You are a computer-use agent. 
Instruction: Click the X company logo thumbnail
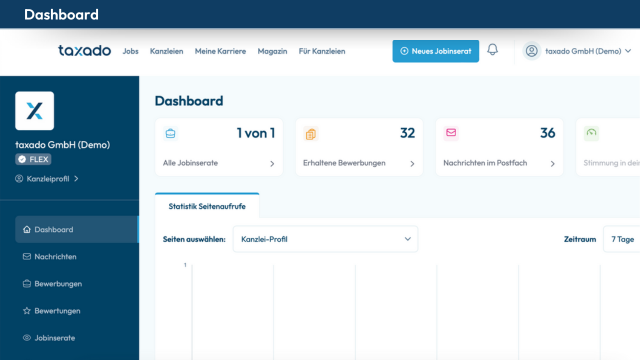coord(34,111)
